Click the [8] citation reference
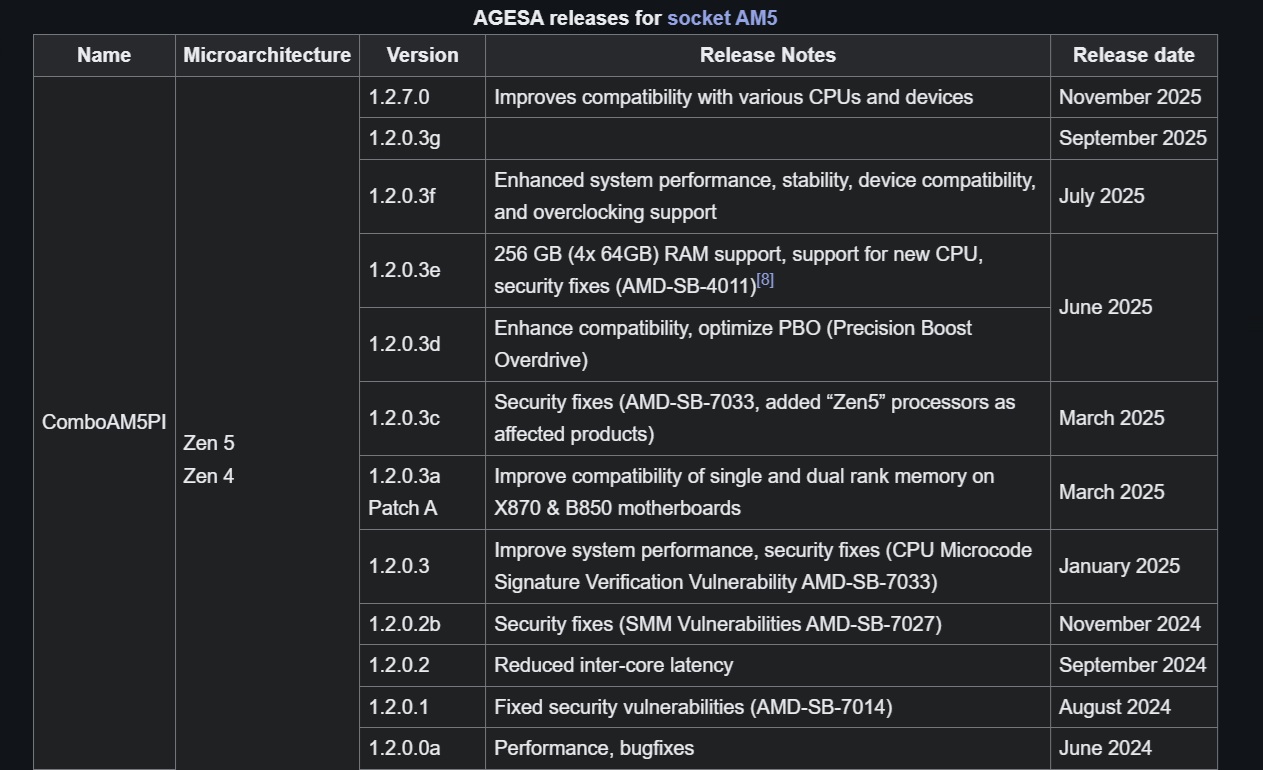The image size is (1263, 770). (765, 281)
